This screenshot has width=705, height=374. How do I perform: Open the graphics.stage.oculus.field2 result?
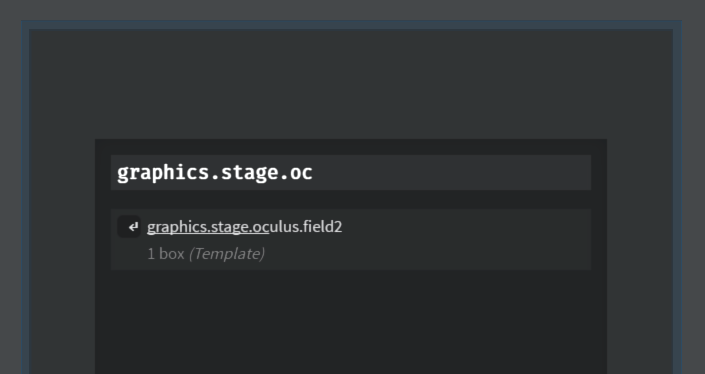click(351, 240)
